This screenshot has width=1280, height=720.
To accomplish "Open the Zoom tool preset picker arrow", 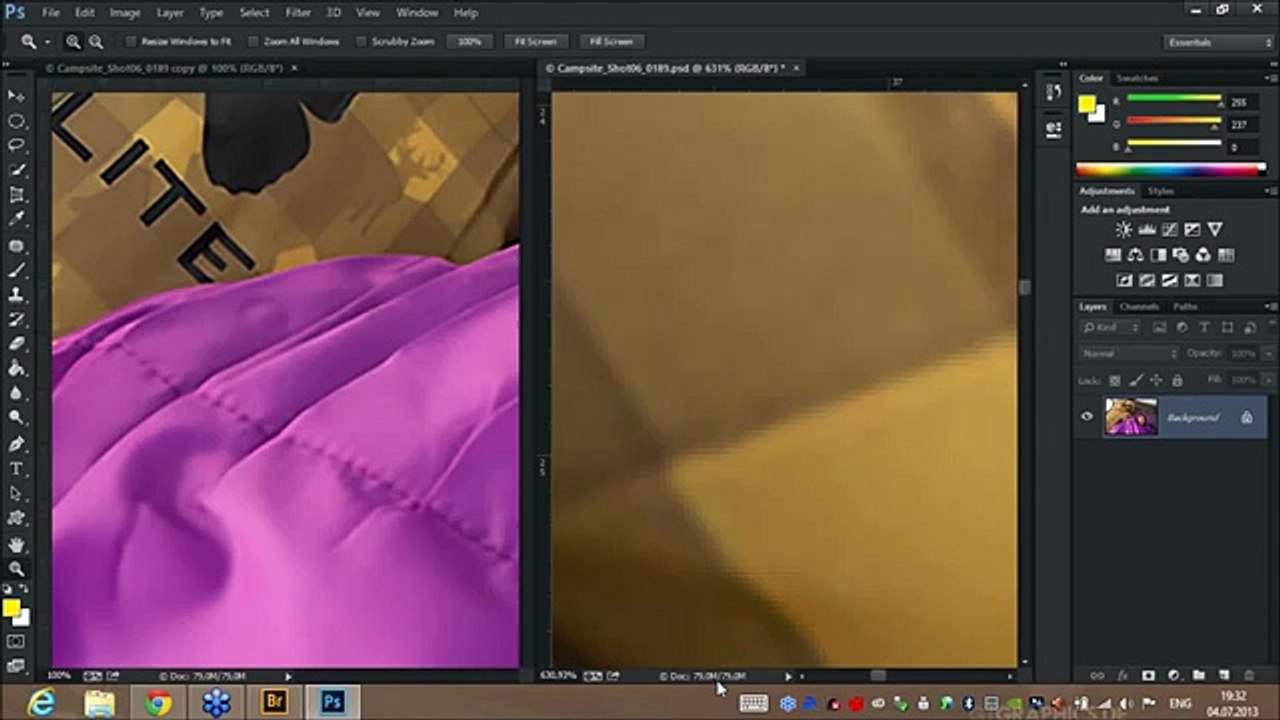I will click(47, 42).
